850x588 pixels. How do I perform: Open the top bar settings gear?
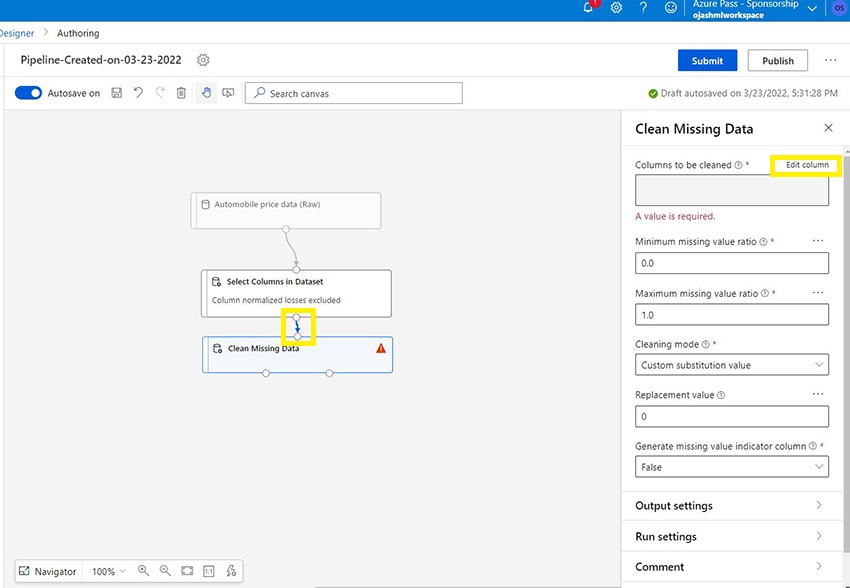coord(616,8)
